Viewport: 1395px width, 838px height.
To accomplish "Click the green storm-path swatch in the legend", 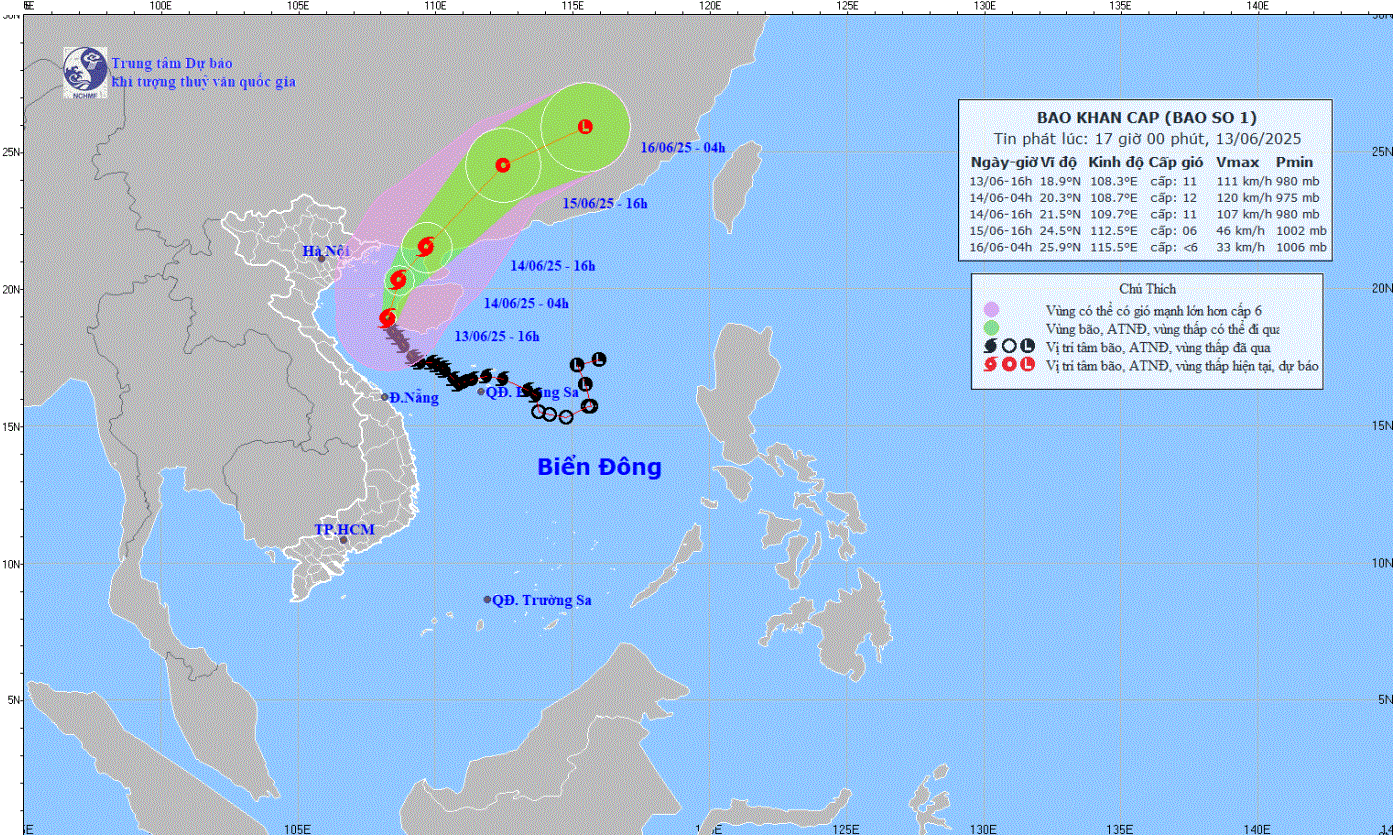I will pos(991,328).
